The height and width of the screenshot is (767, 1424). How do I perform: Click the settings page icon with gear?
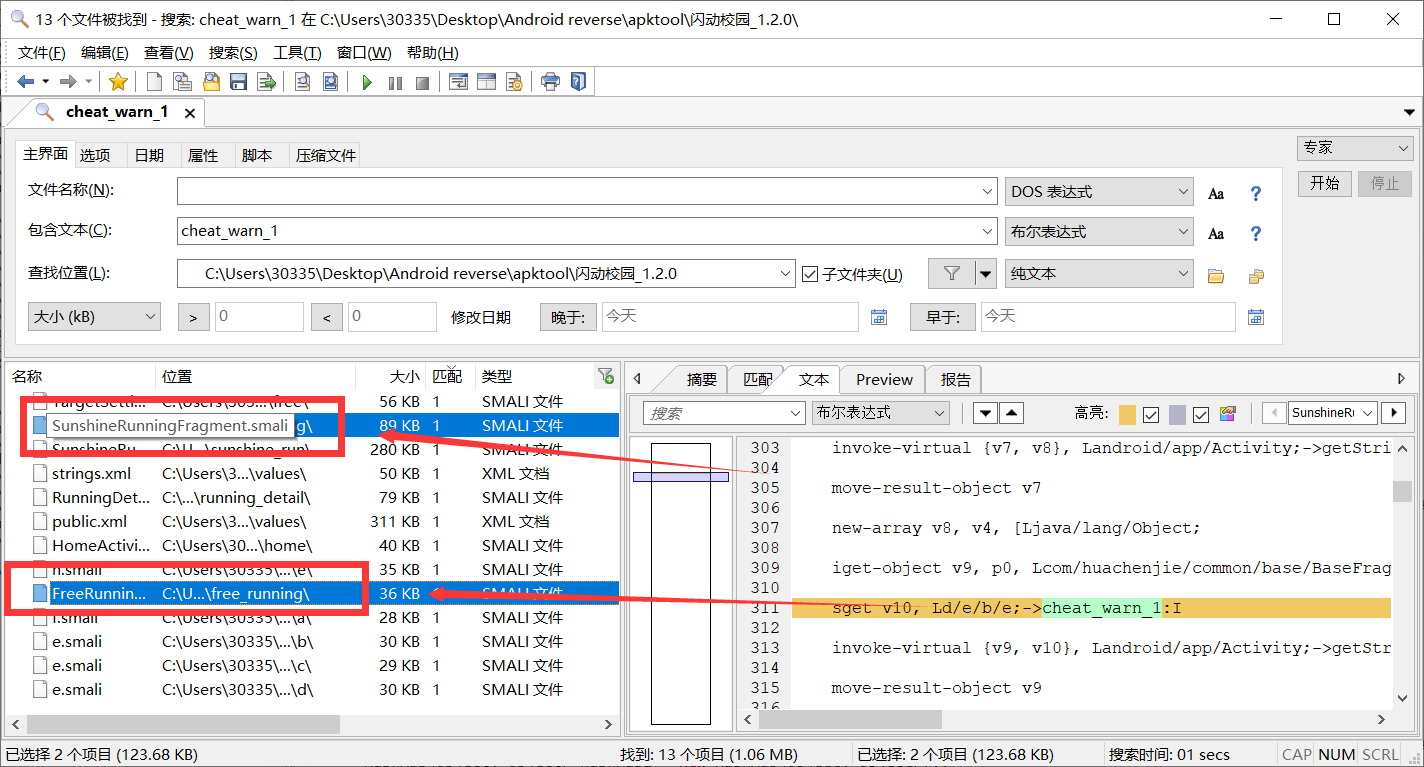(x=514, y=81)
